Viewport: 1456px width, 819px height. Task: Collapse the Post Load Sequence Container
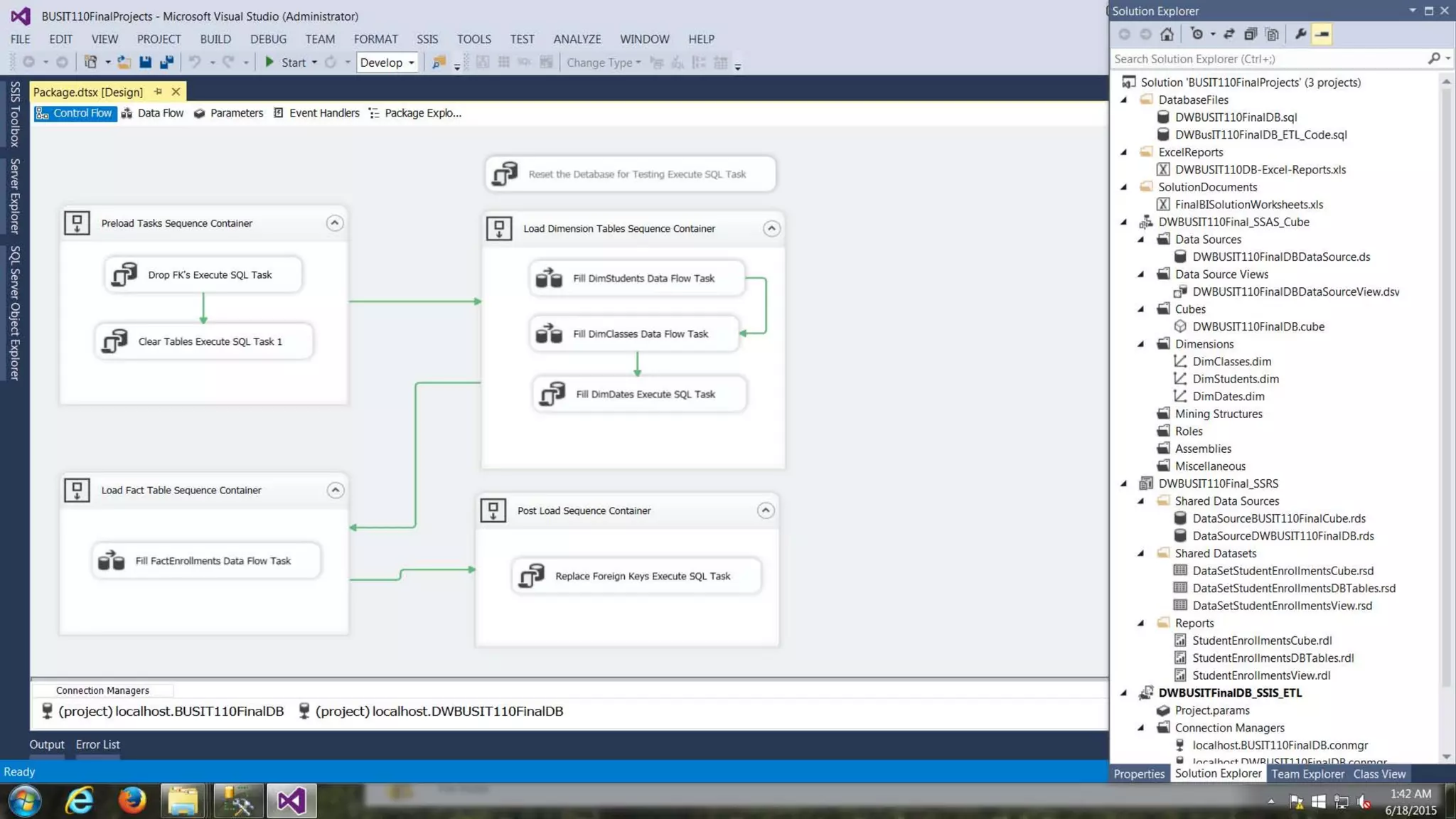click(x=765, y=510)
